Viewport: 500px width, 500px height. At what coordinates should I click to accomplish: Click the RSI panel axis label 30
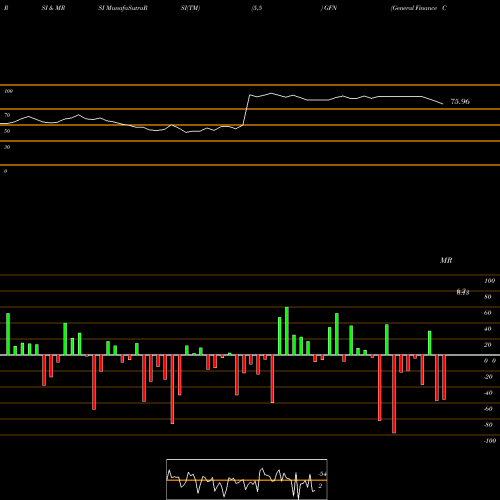7,147
